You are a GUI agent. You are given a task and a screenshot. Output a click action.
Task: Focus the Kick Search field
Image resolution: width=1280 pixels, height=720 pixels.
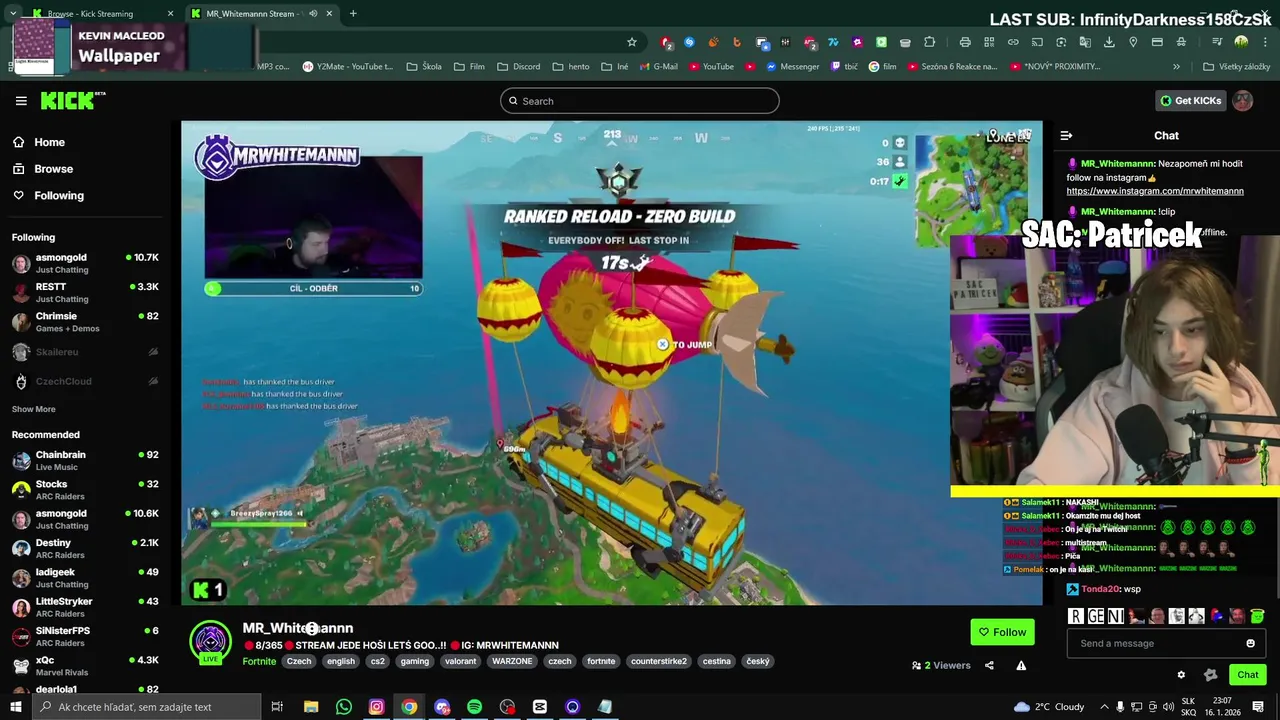point(640,101)
